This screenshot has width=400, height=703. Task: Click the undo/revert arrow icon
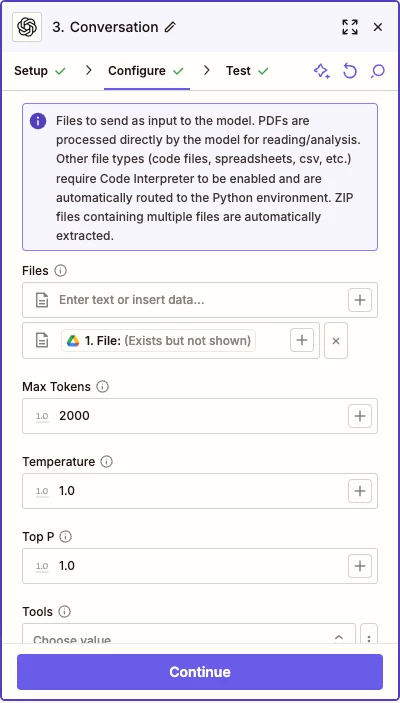click(x=350, y=71)
